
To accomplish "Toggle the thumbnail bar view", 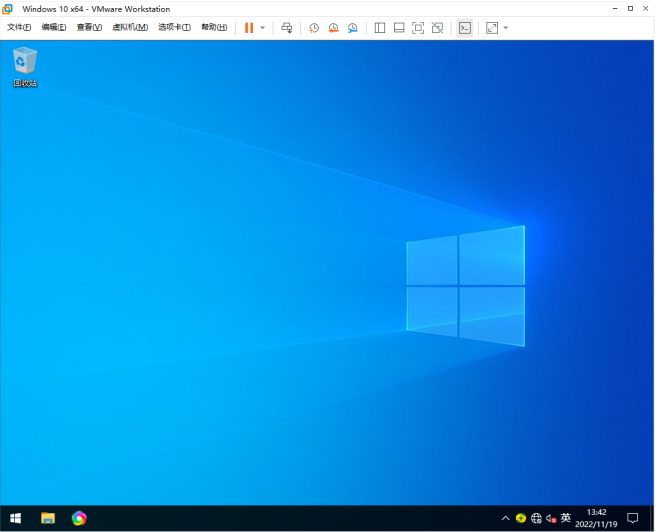I will coord(399,28).
